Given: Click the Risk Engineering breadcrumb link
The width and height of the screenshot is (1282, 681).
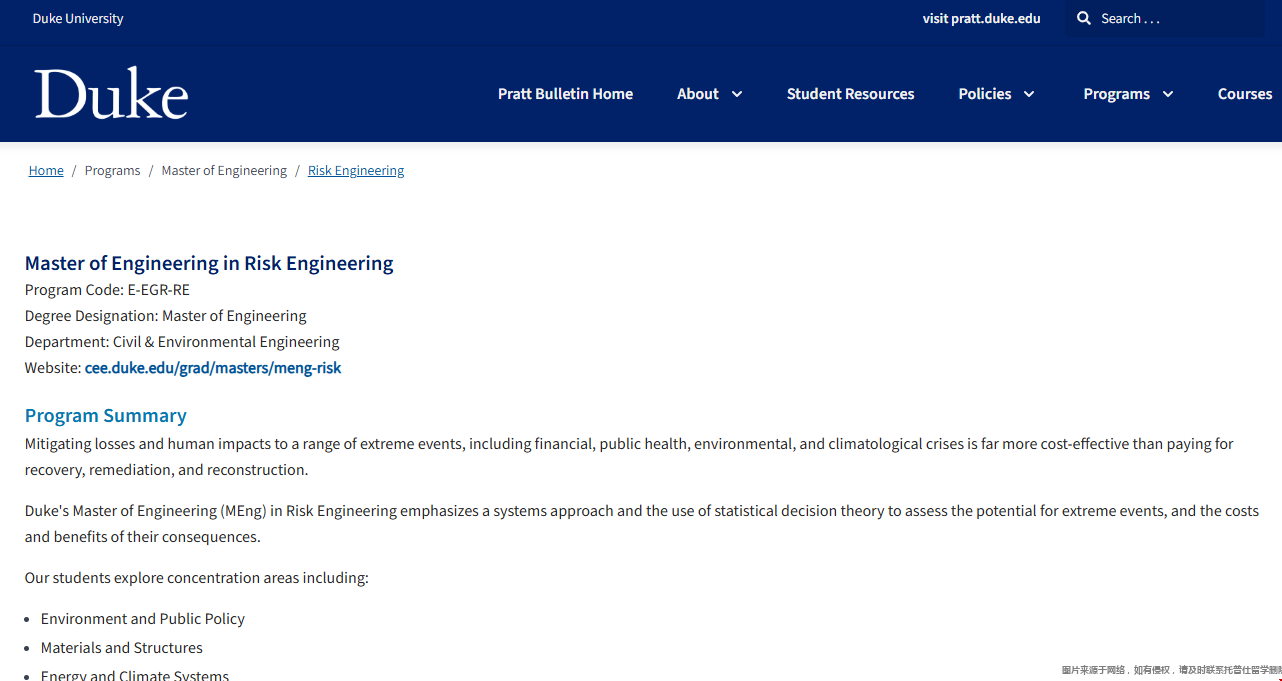Looking at the screenshot, I should pyautogui.click(x=356, y=171).
